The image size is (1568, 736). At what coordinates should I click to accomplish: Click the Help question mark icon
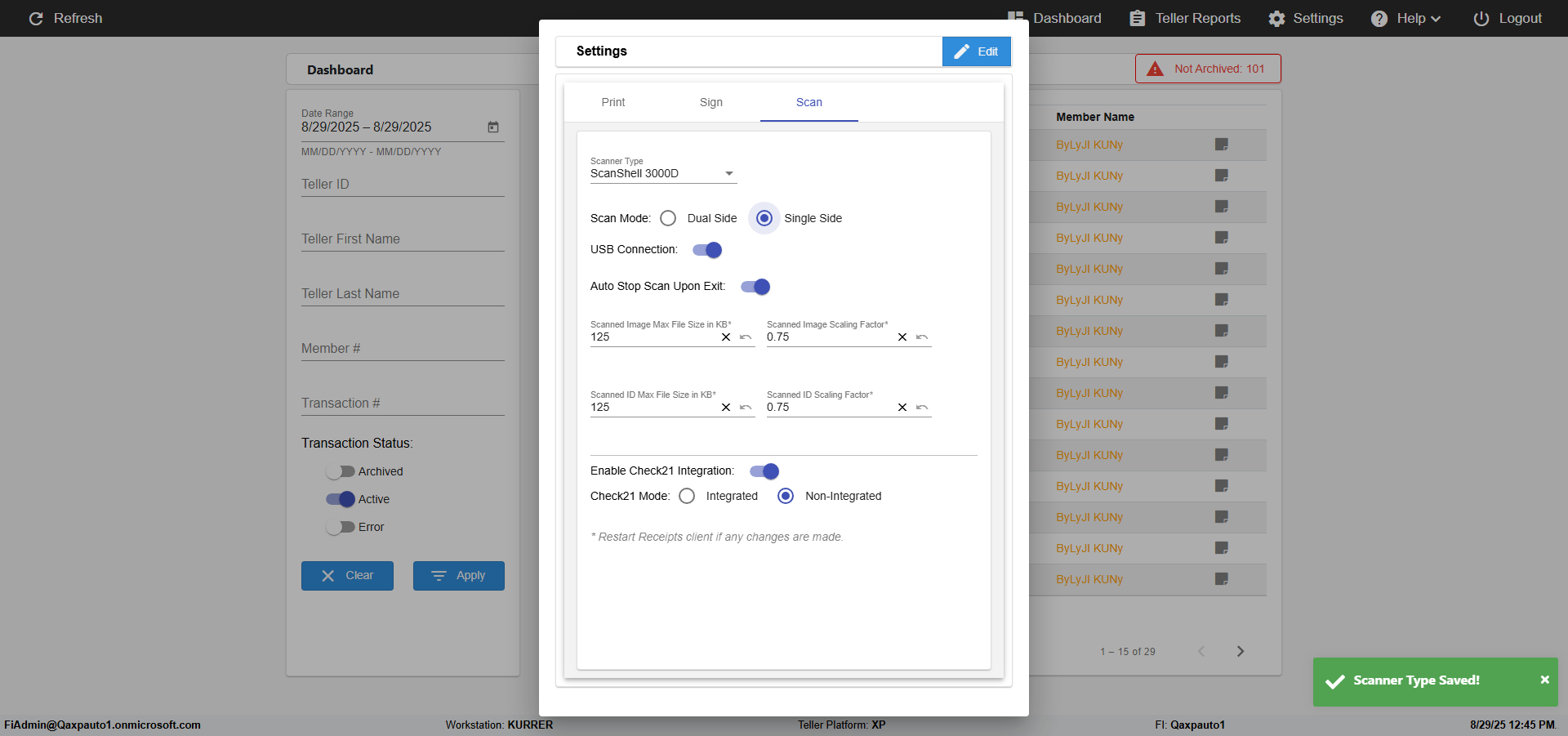tap(1379, 18)
